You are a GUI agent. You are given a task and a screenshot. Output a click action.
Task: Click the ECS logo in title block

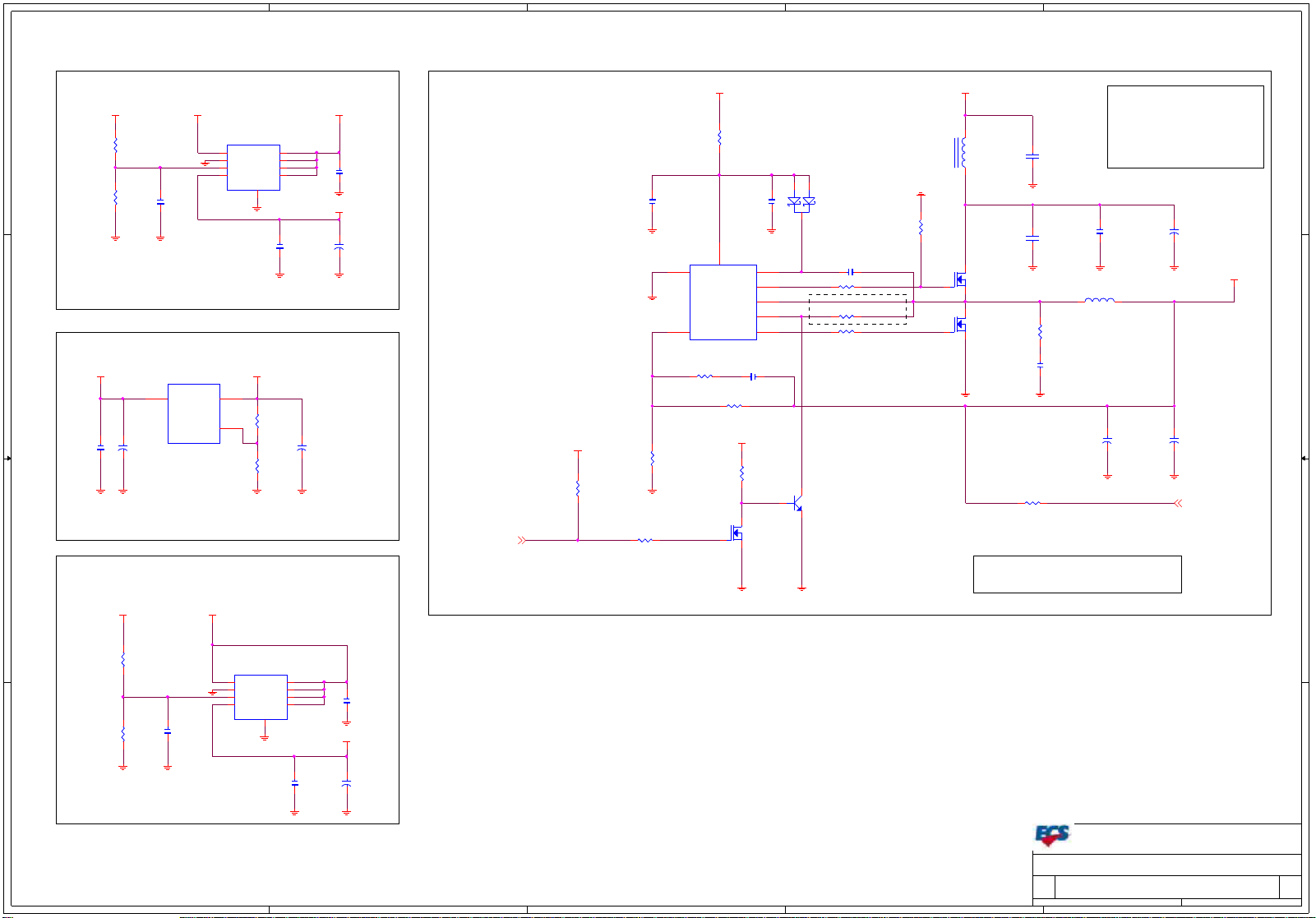(x=1052, y=836)
